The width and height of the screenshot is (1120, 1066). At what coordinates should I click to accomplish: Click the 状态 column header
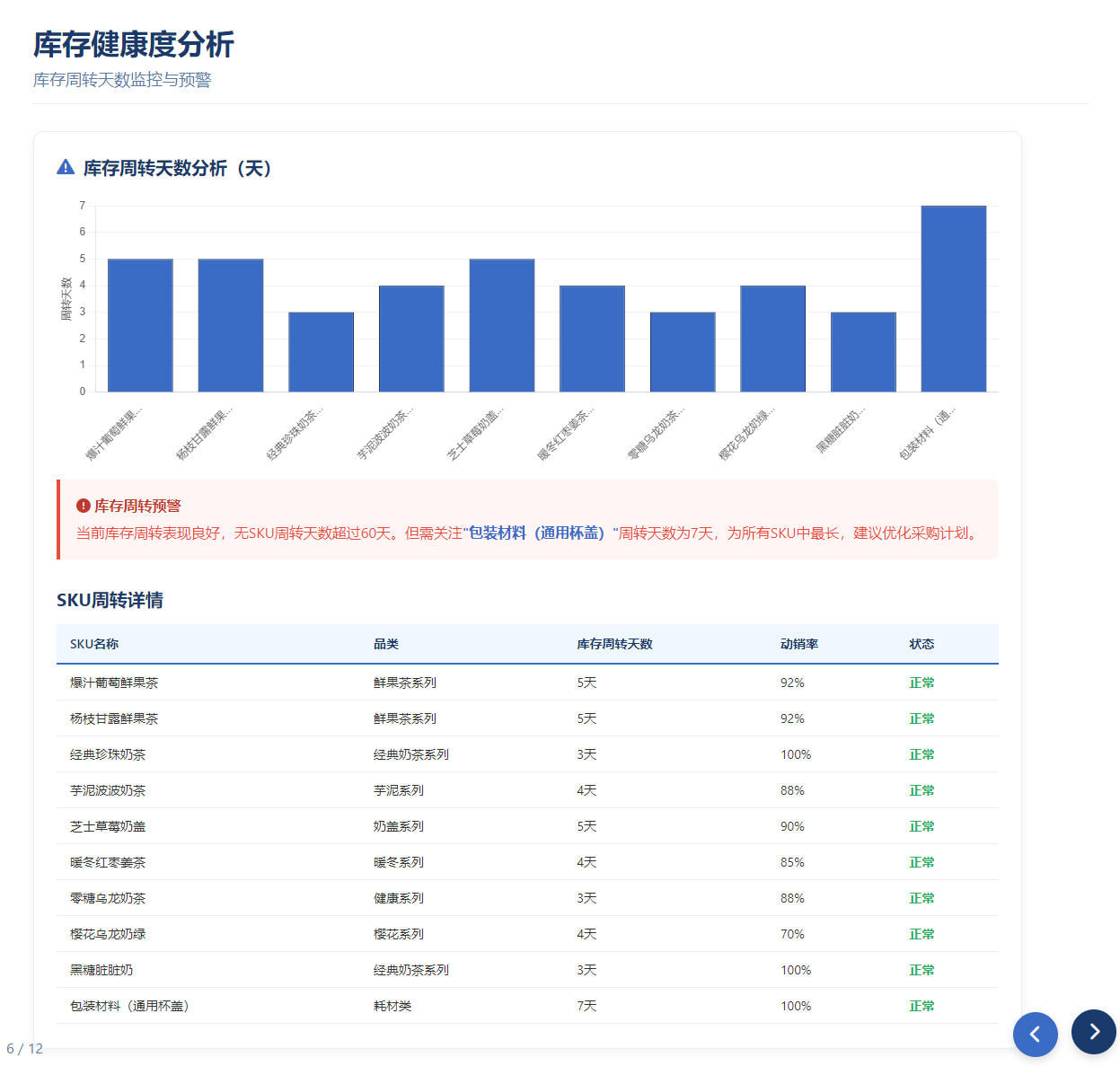[922, 644]
